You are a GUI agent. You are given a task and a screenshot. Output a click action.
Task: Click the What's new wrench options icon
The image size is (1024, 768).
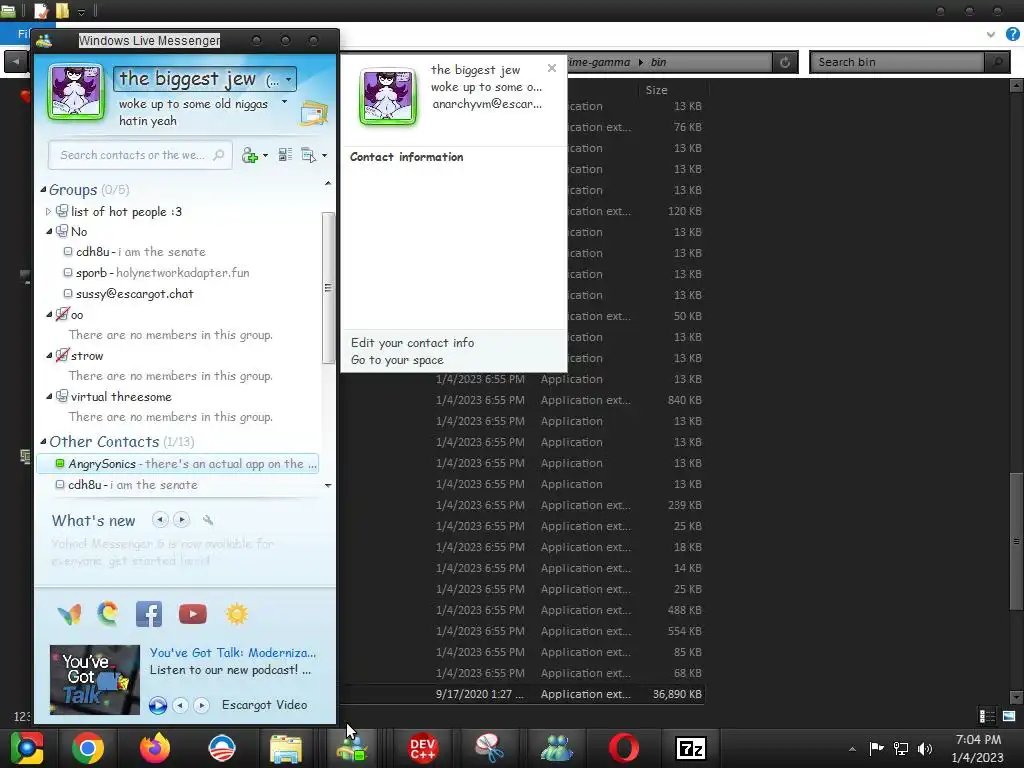(208, 520)
